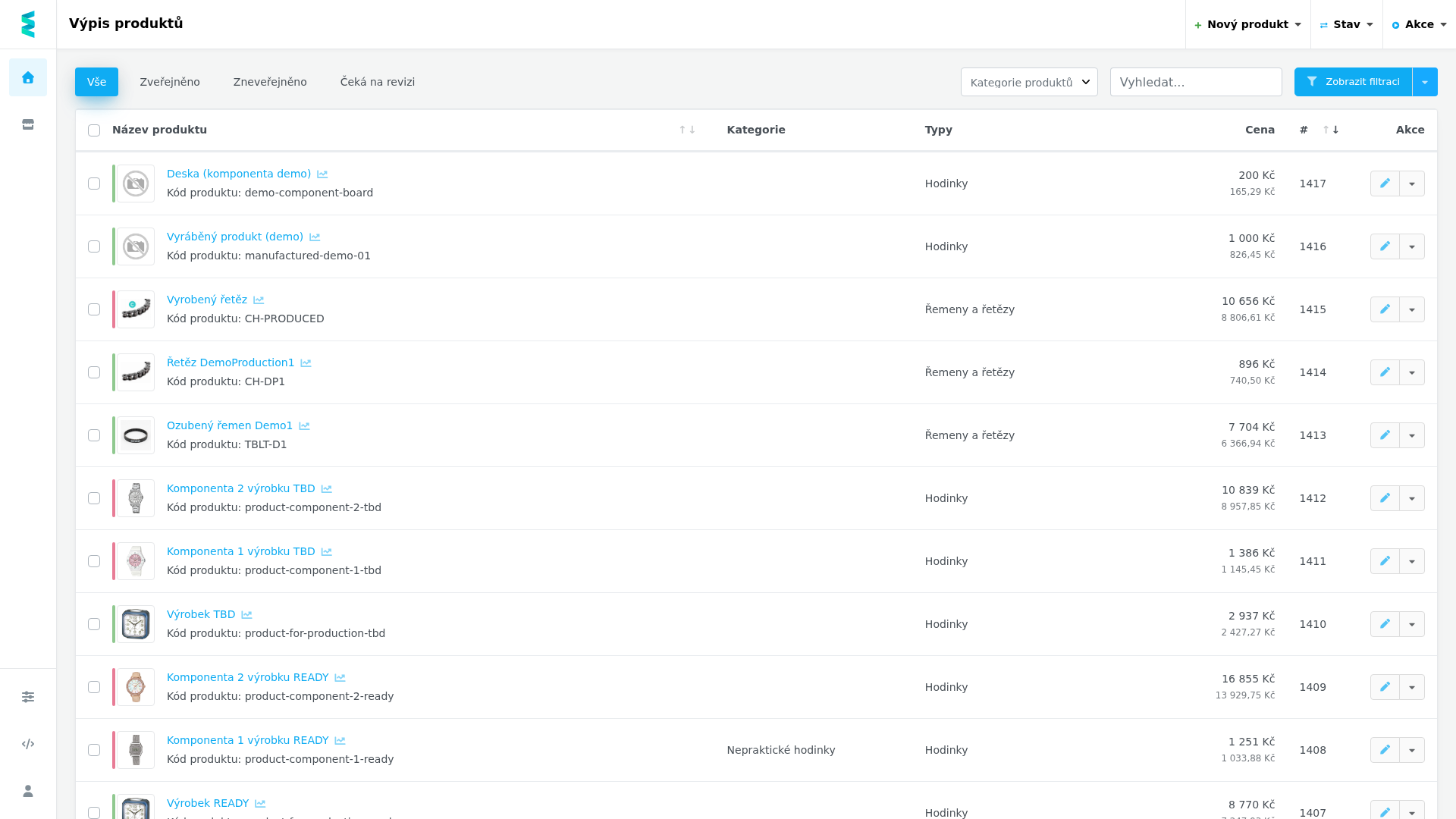This screenshot has width=1456, height=819.
Task: Focus the Vyhledat search field
Action: 1196,82
